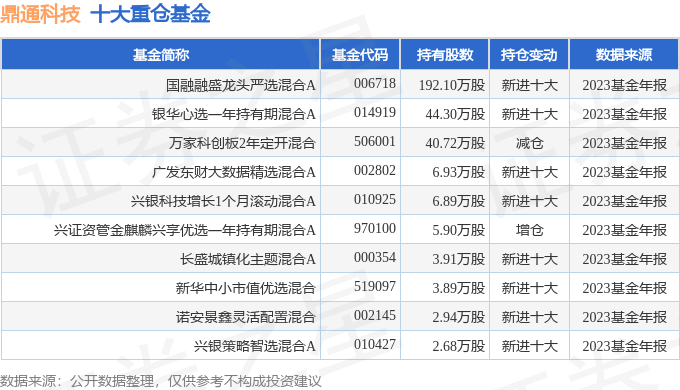The image size is (680, 390).
Task: Click fund name 万家科创板2年定开混合
Action: [242, 143]
